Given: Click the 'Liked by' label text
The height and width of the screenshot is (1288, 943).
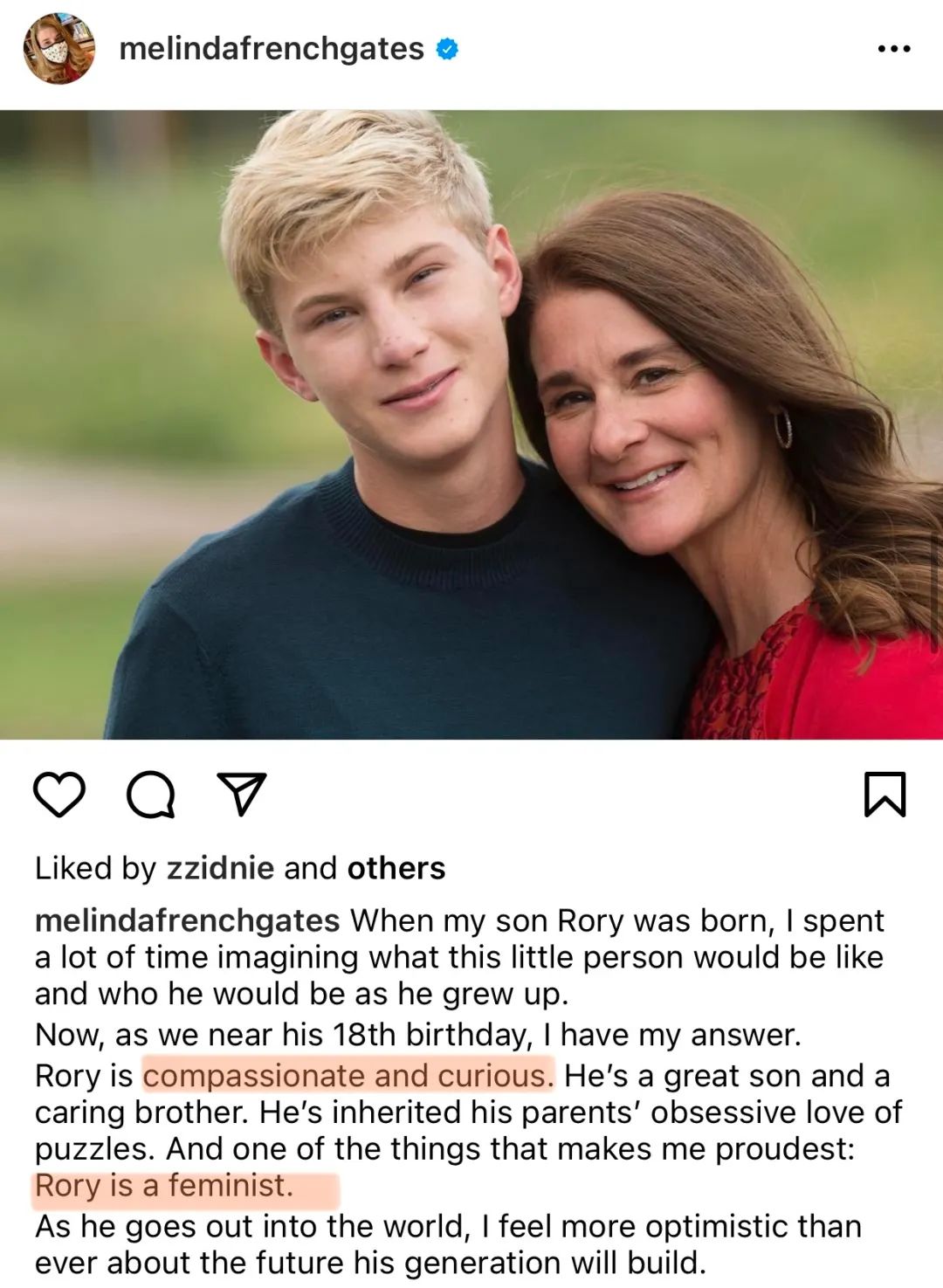Looking at the screenshot, I should [x=95, y=868].
